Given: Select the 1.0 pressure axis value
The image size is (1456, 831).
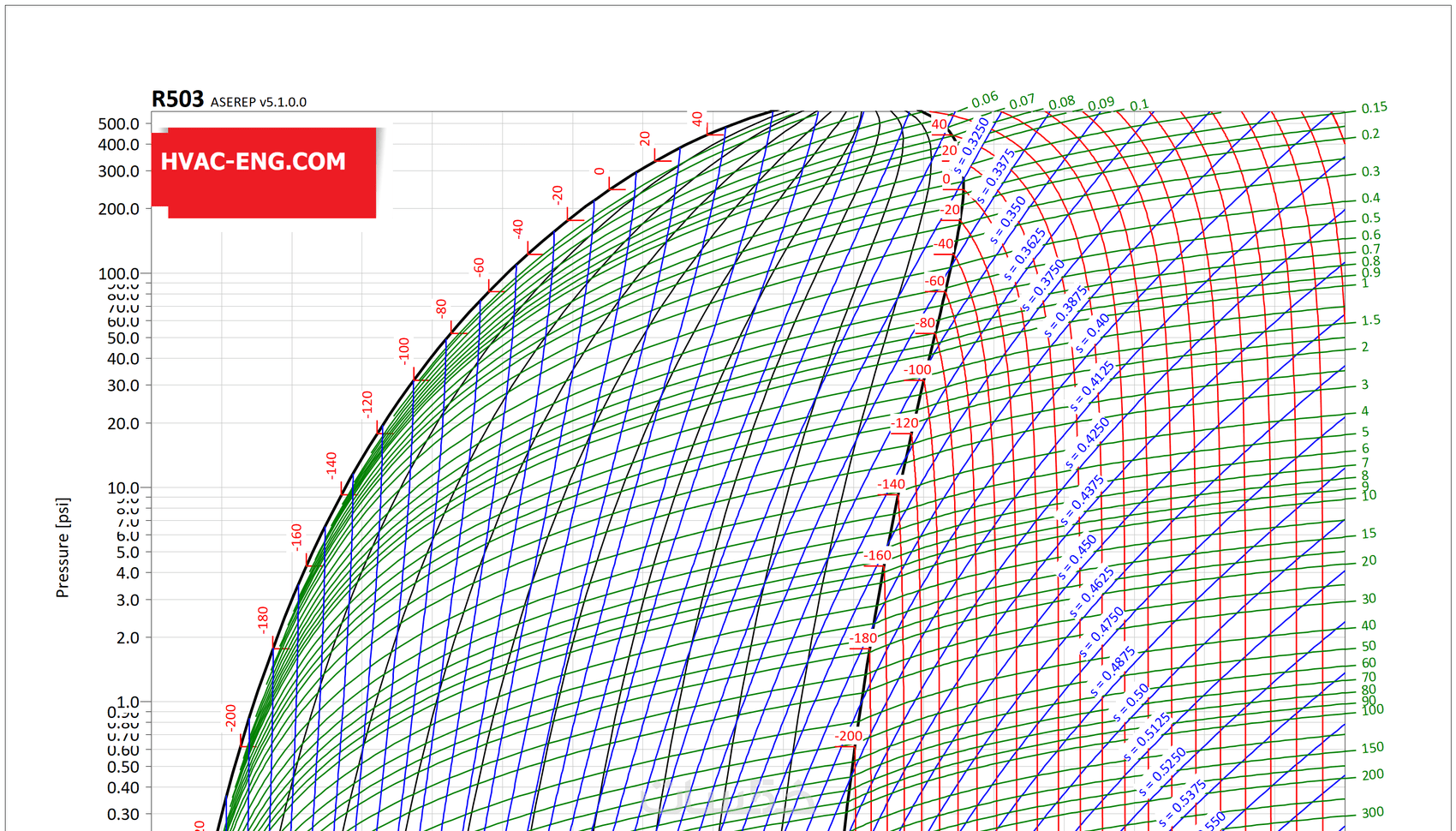Looking at the screenshot, I should tap(128, 702).
